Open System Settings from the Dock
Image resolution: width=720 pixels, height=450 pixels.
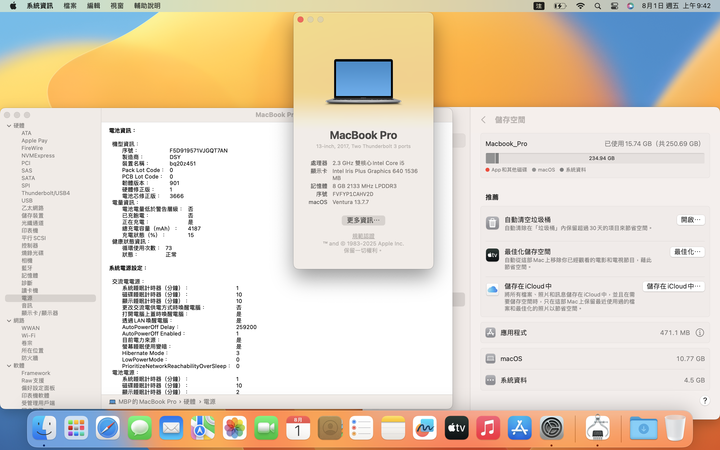(551, 428)
